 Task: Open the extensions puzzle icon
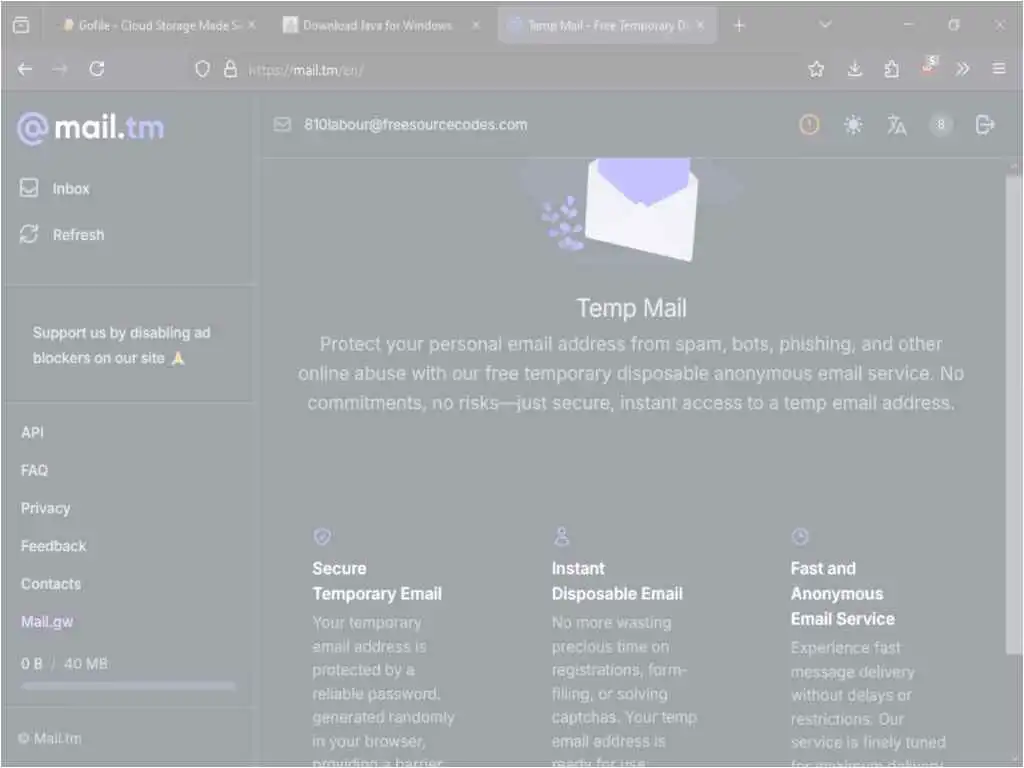pos(891,69)
